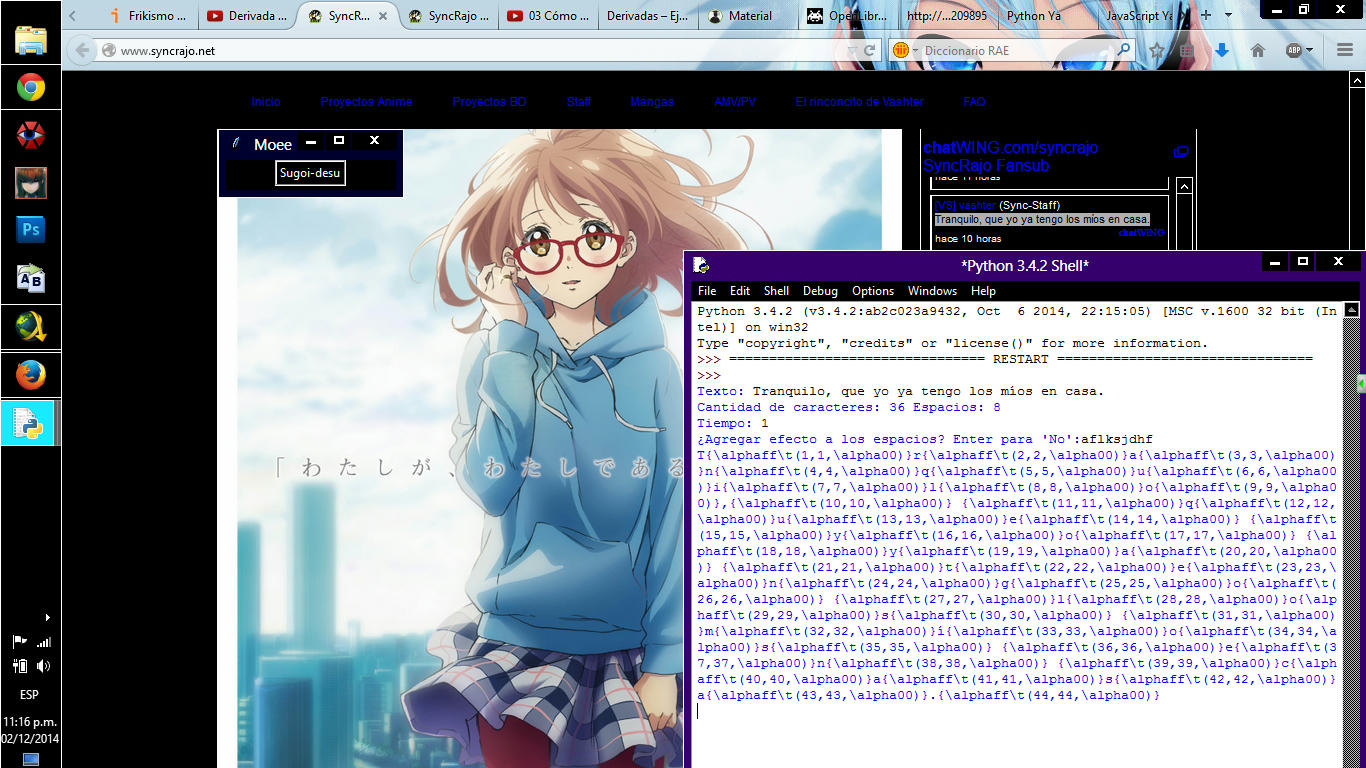Pop out the chatWING chat window icon

tap(1180, 152)
